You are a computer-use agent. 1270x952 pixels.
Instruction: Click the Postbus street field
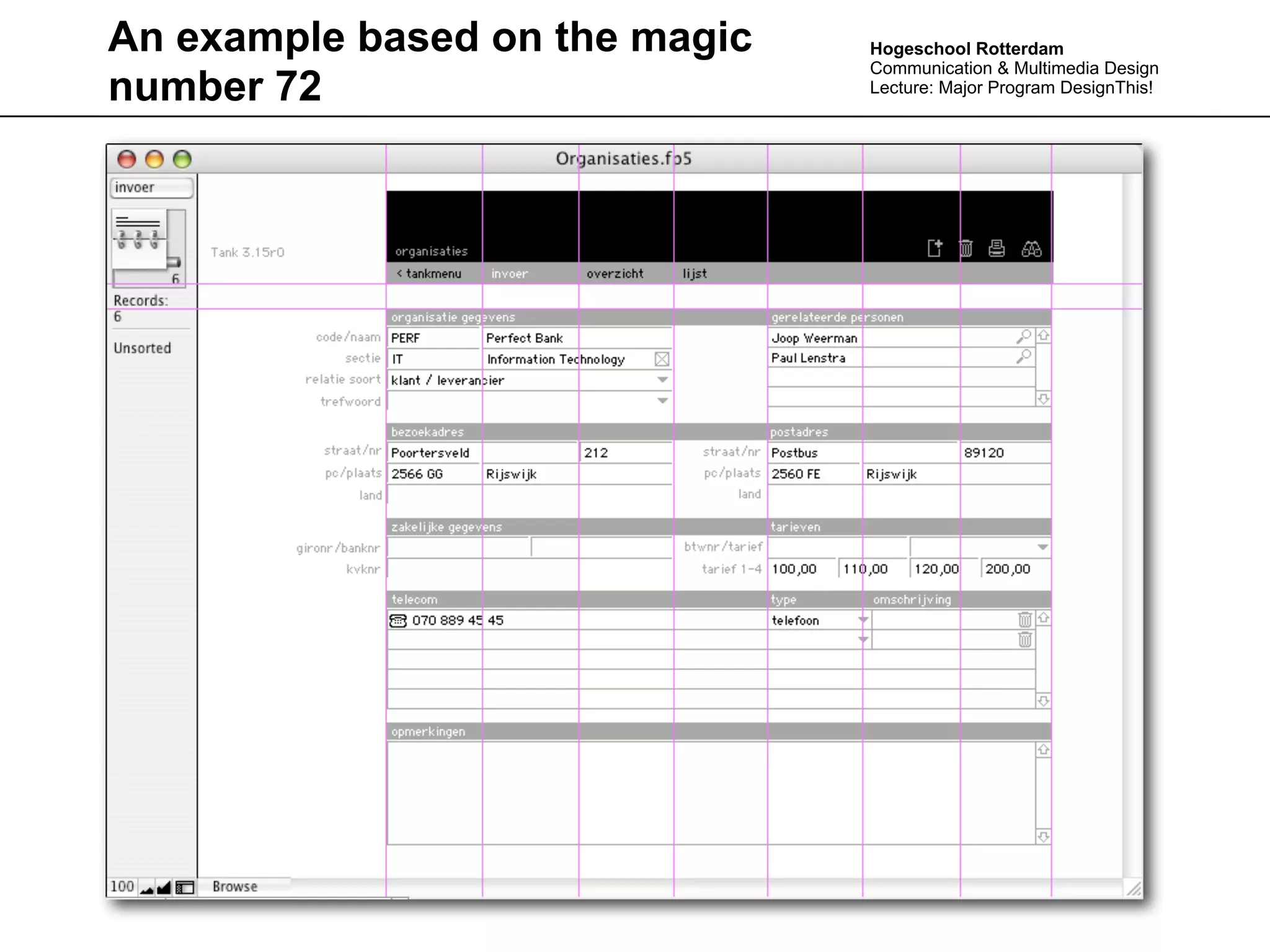click(863, 452)
